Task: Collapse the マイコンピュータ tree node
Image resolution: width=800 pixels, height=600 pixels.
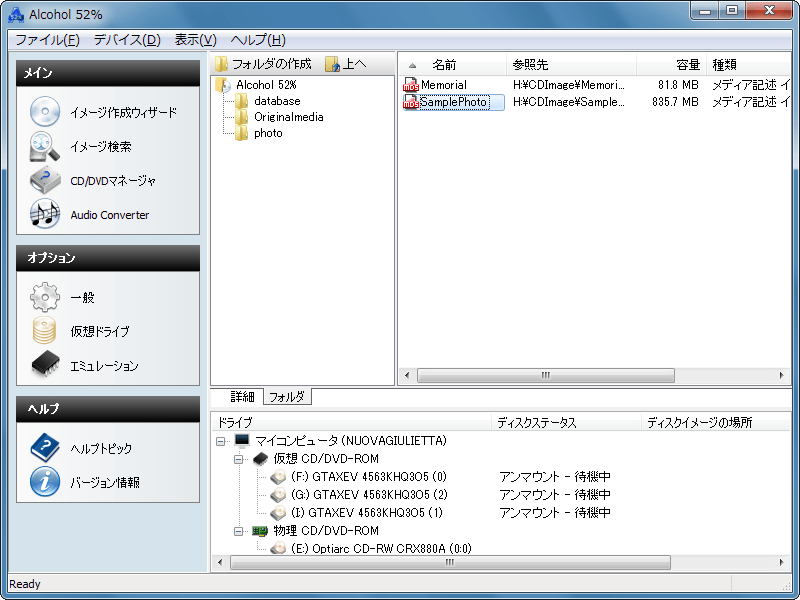Action: click(x=220, y=441)
